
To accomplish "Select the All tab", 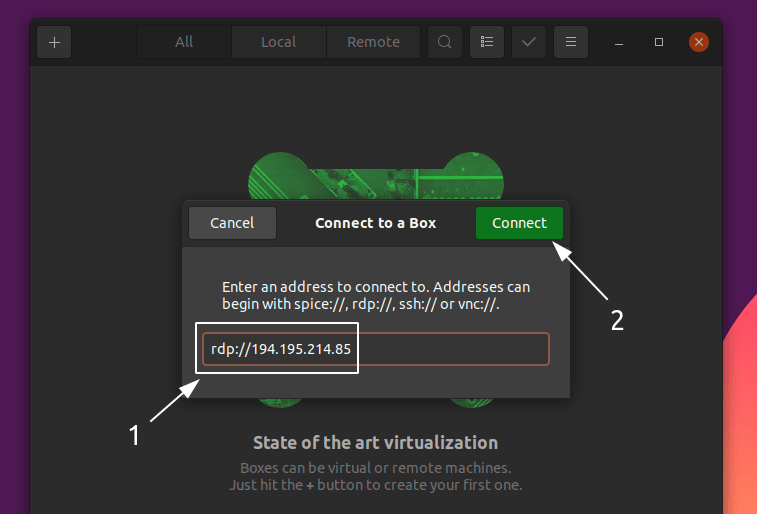I will tap(184, 42).
